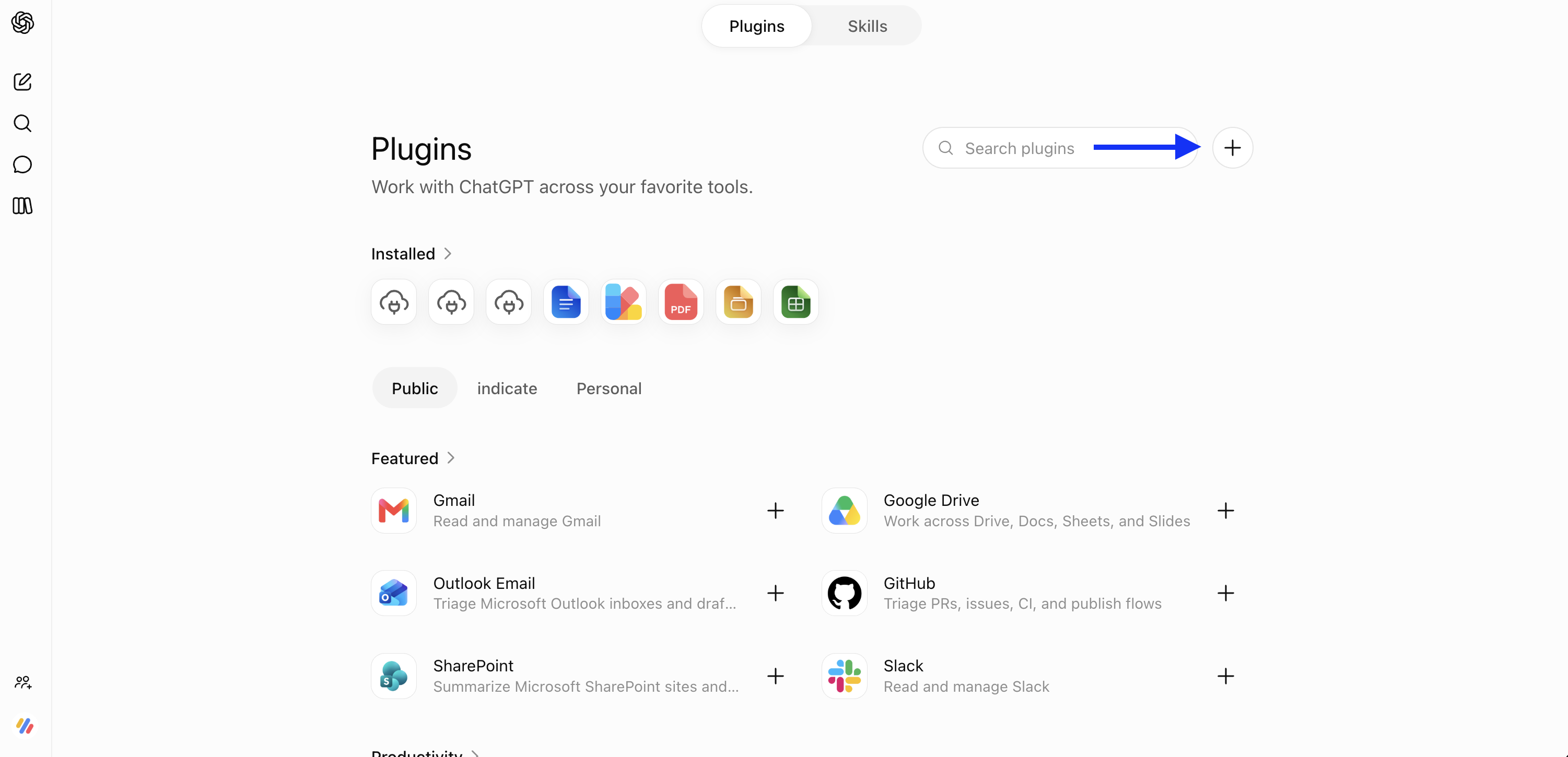
Task: Open the installed green spreadsheet plugin
Action: click(x=795, y=302)
